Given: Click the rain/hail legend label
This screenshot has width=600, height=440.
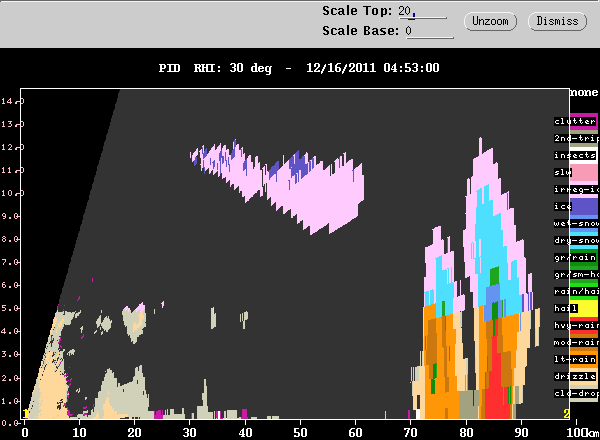Looking at the screenshot, I should [576, 292].
